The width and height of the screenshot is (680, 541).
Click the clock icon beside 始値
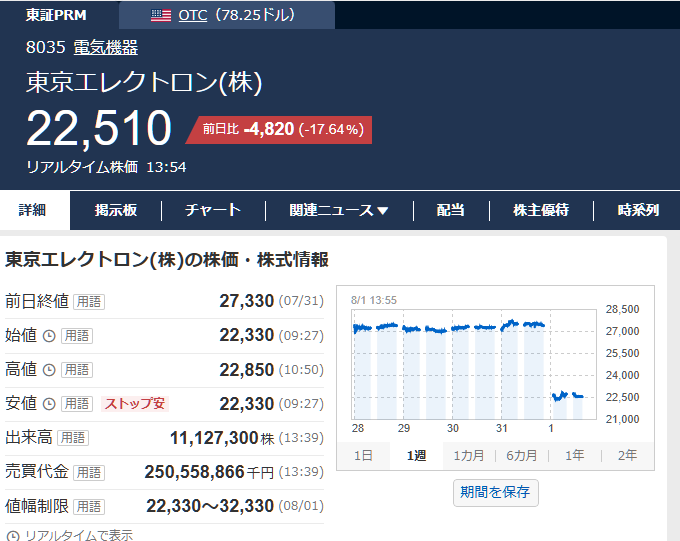tap(49, 336)
